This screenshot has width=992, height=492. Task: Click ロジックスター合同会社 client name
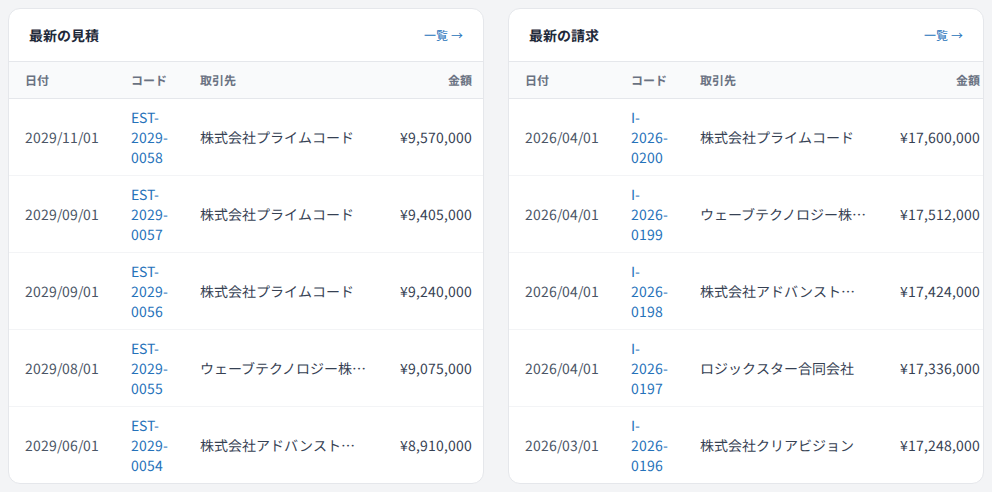777,369
